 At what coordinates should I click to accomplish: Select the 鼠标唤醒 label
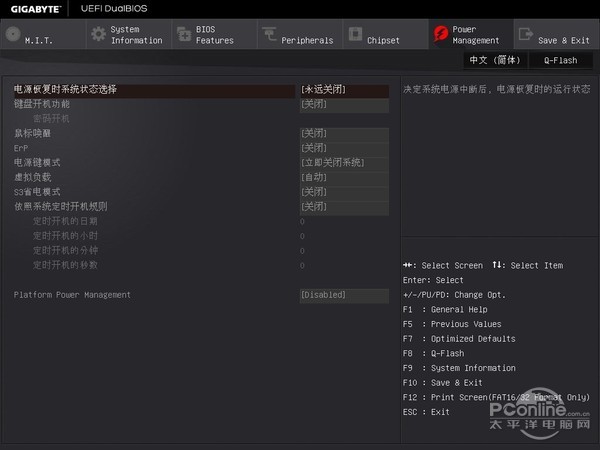point(33,134)
